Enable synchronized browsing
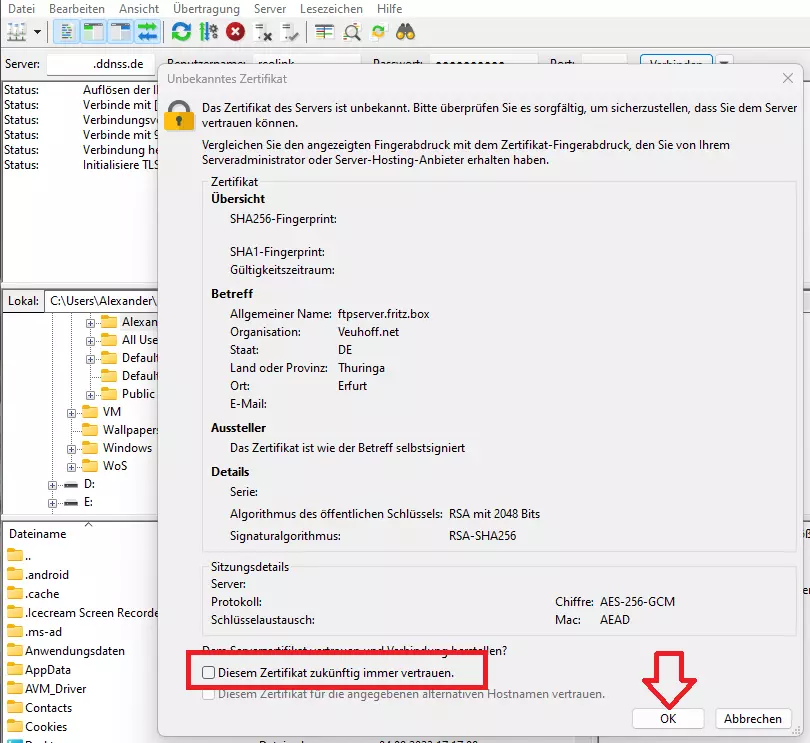 coord(378,31)
